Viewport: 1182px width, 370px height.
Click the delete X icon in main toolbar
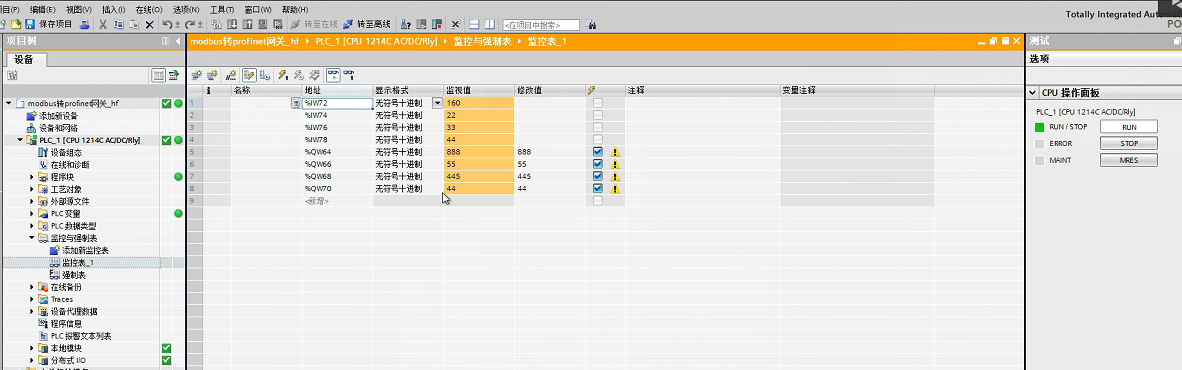tap(149, 24)
